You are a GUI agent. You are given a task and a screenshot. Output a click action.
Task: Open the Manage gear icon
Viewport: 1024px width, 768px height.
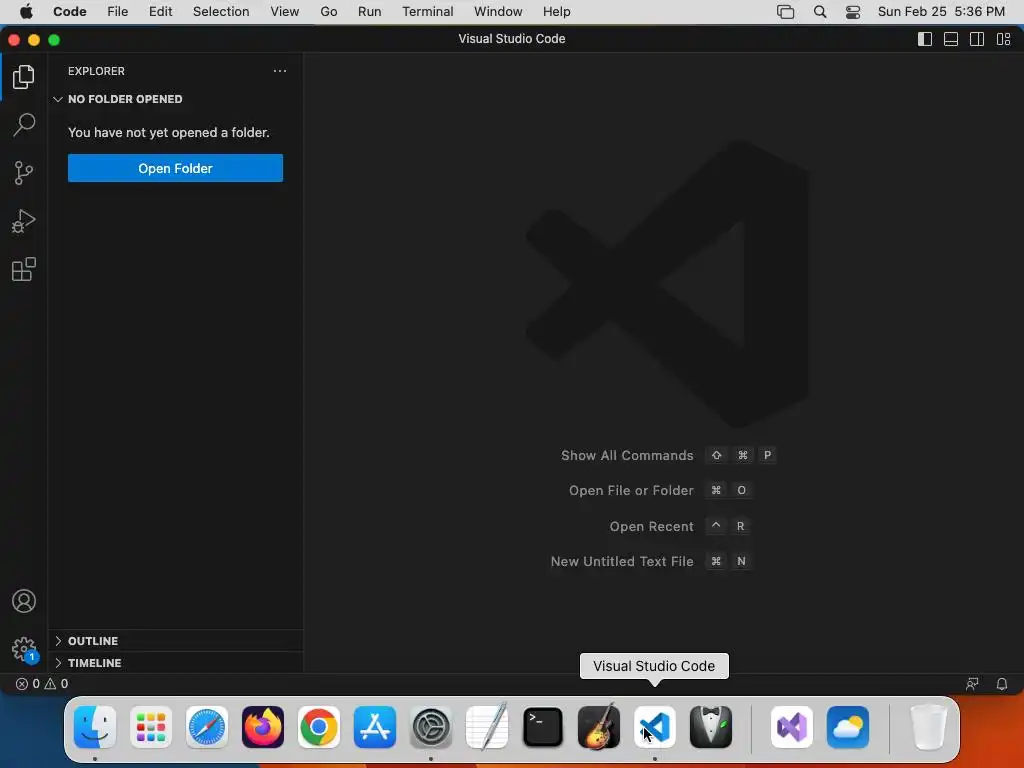click(24, 649)
